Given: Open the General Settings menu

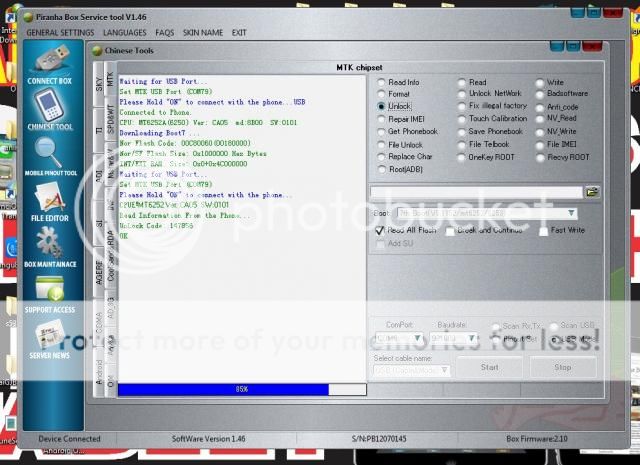Looking at the screenshot, I should [60, 32].
